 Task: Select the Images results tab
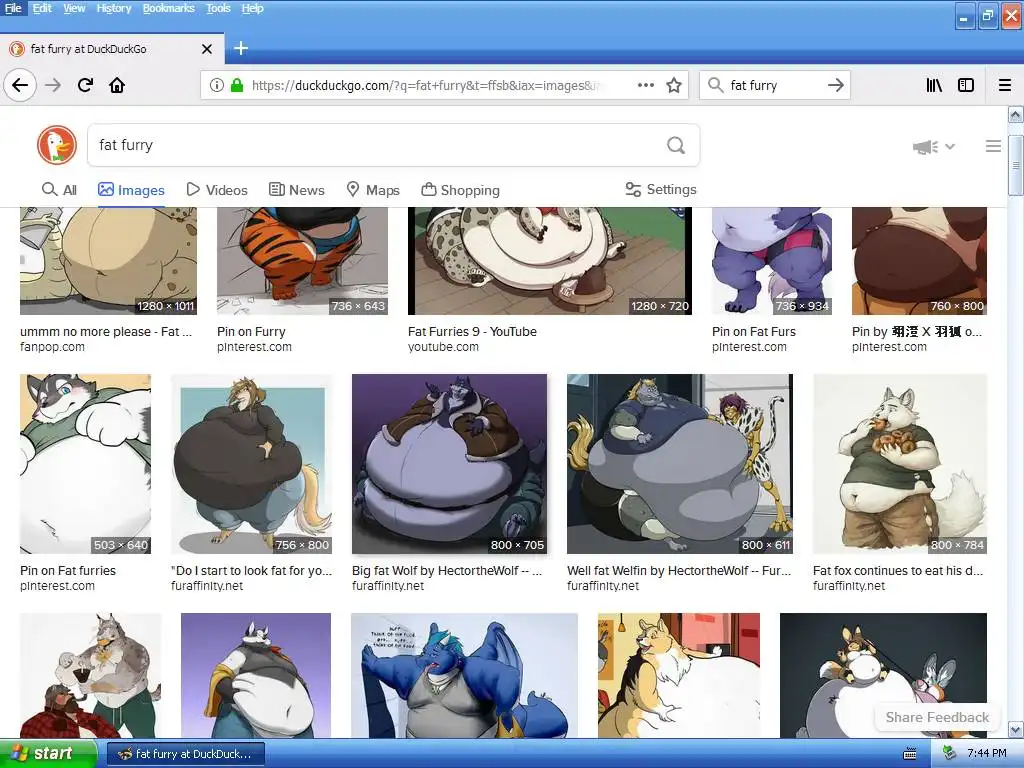click(x=131, y=190)
